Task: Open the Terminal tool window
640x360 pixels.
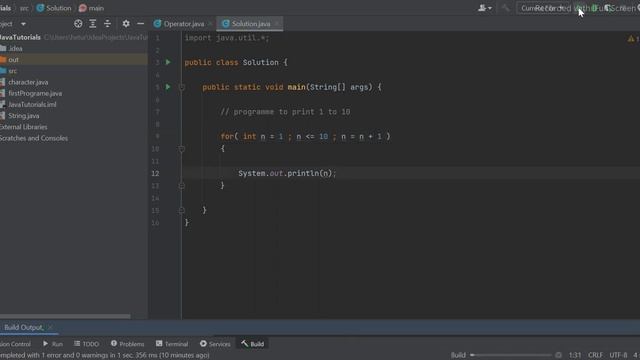Action: [x=172, y=344]
